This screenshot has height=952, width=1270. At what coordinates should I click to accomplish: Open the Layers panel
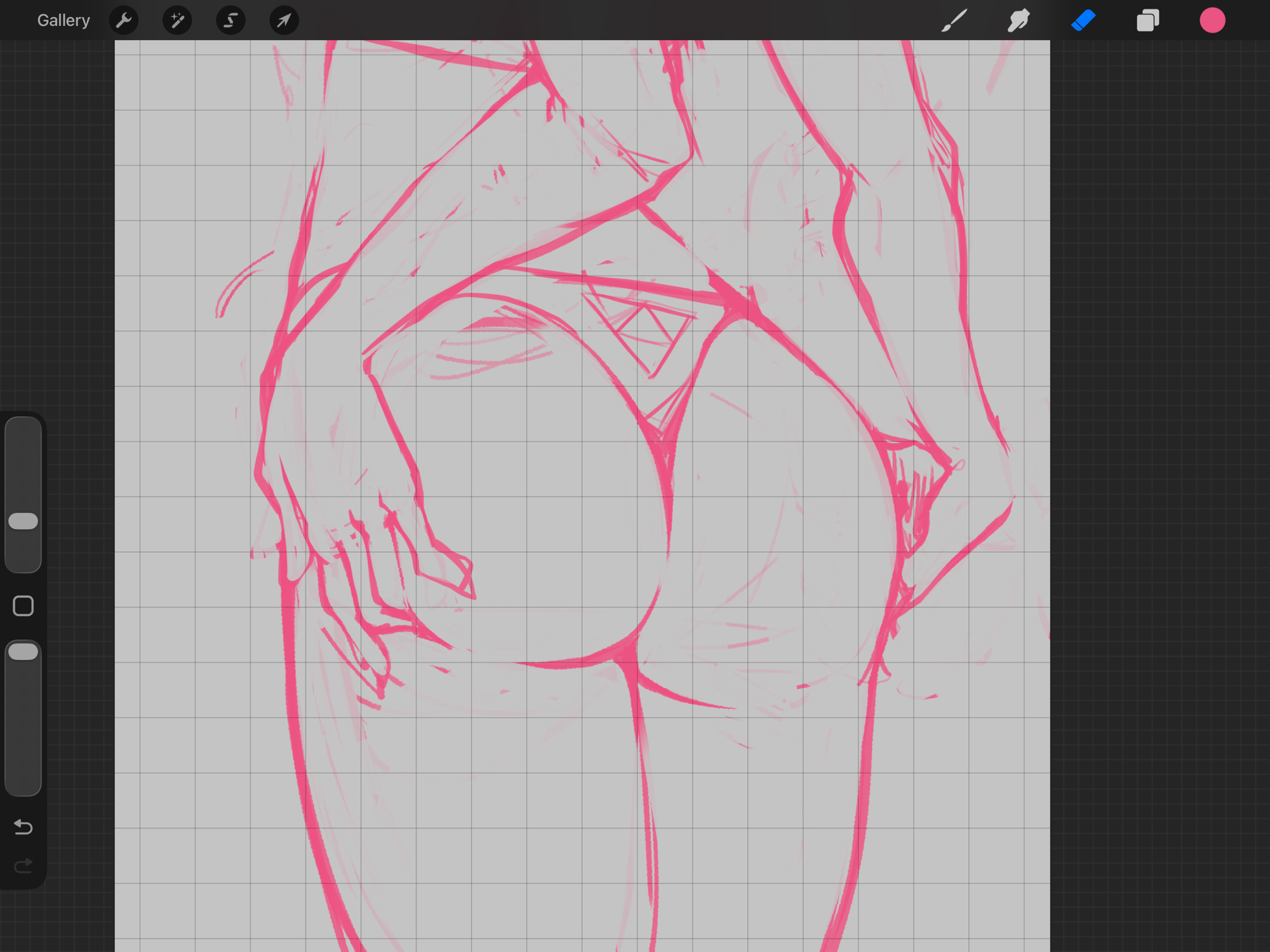(1147, 20)
